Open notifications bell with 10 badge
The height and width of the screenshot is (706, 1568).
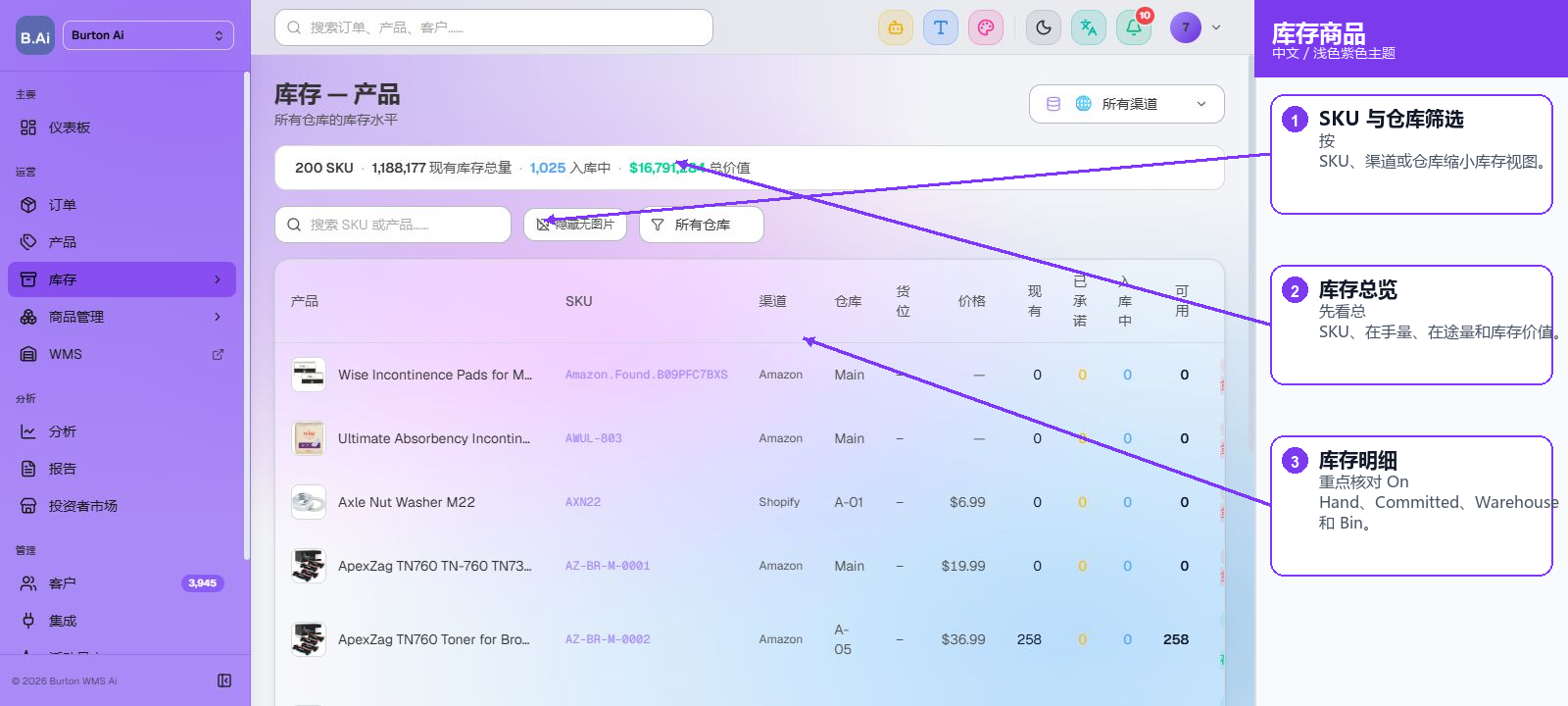pos(1134,27)
